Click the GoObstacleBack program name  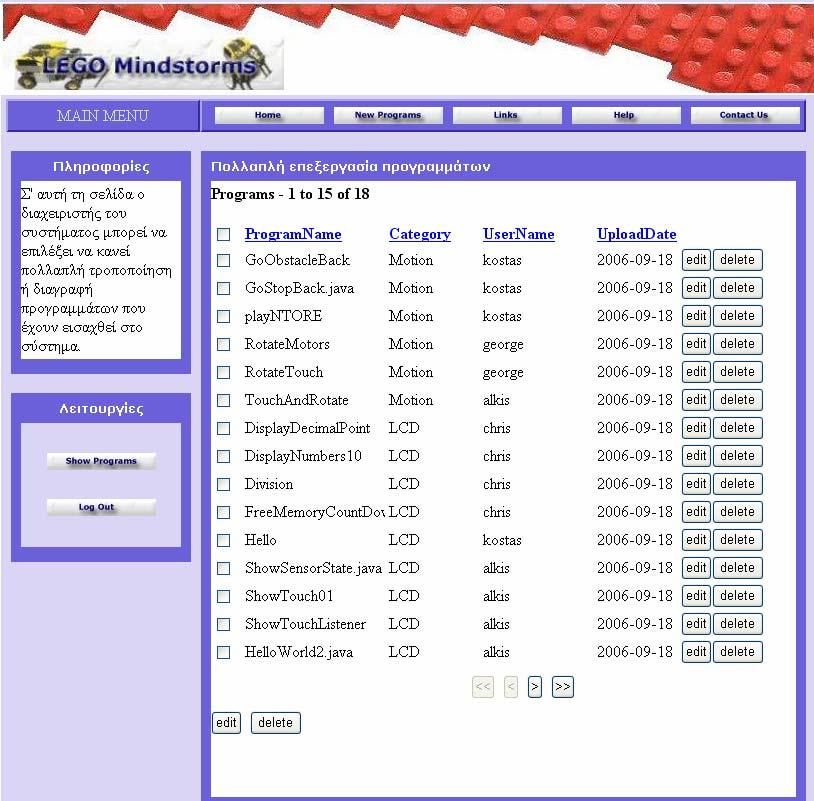tap(297, 260)
